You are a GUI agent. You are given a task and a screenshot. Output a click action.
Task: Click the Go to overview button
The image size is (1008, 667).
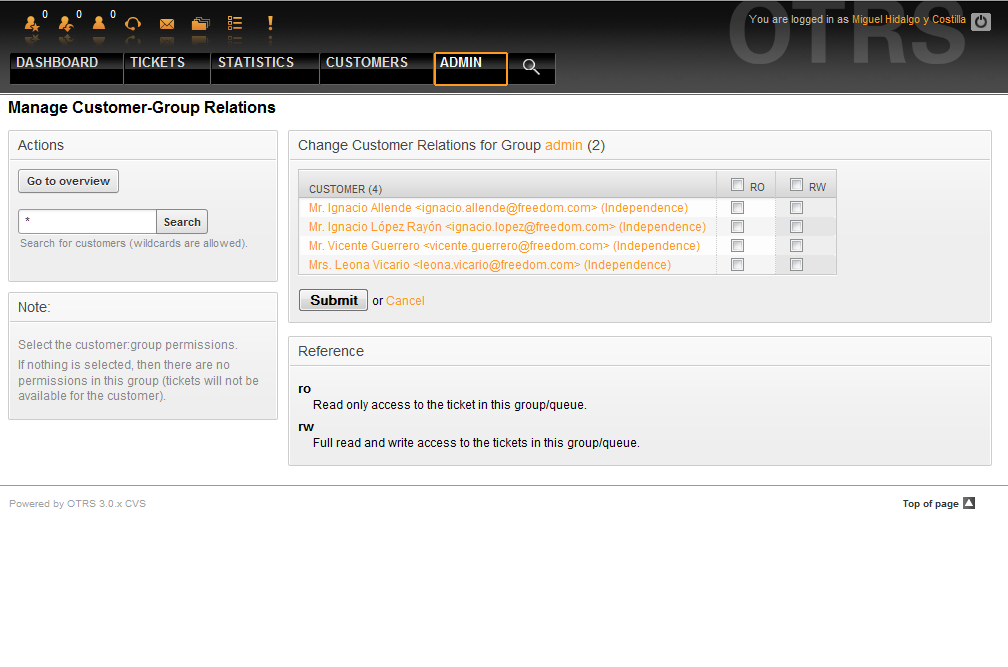tap(69, 181)
